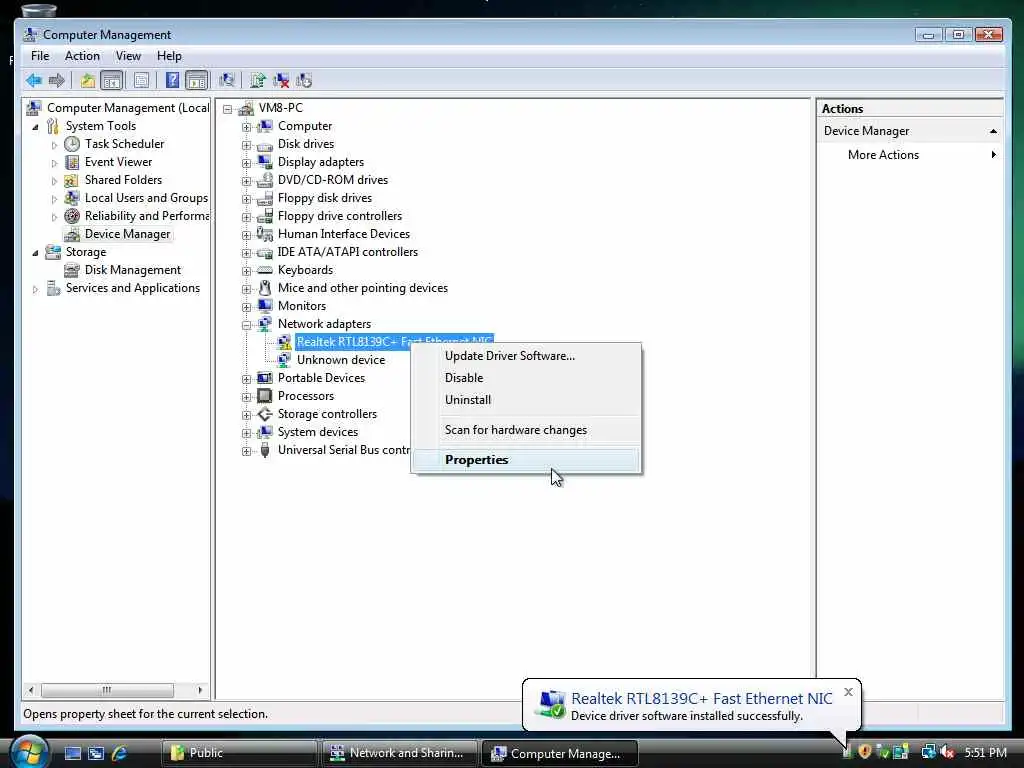
Task: Switch to the Public taskbar window
Action: click(238, 753)
